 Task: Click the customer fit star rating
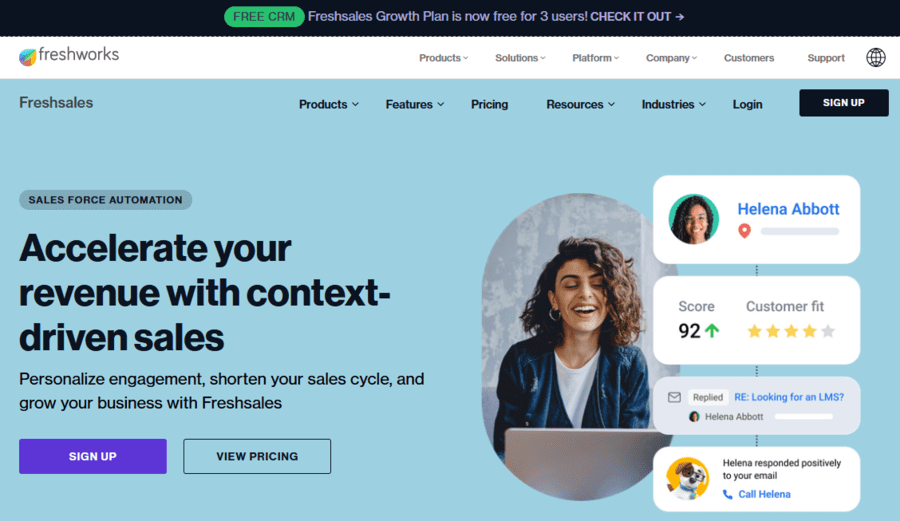point(790,331)
